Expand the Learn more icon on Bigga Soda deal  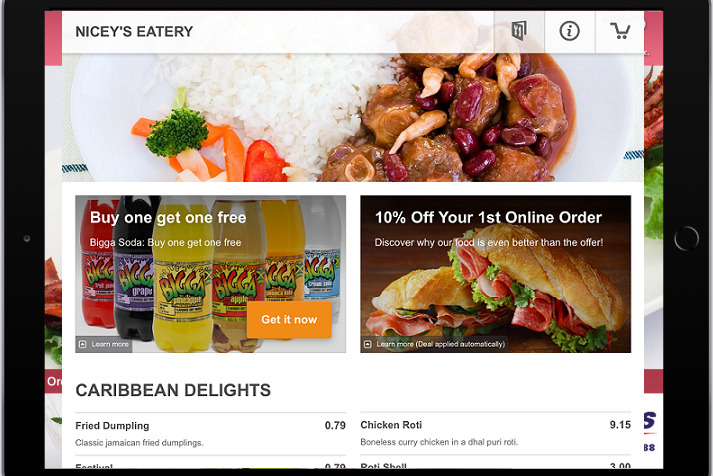[x=83, y=344]
